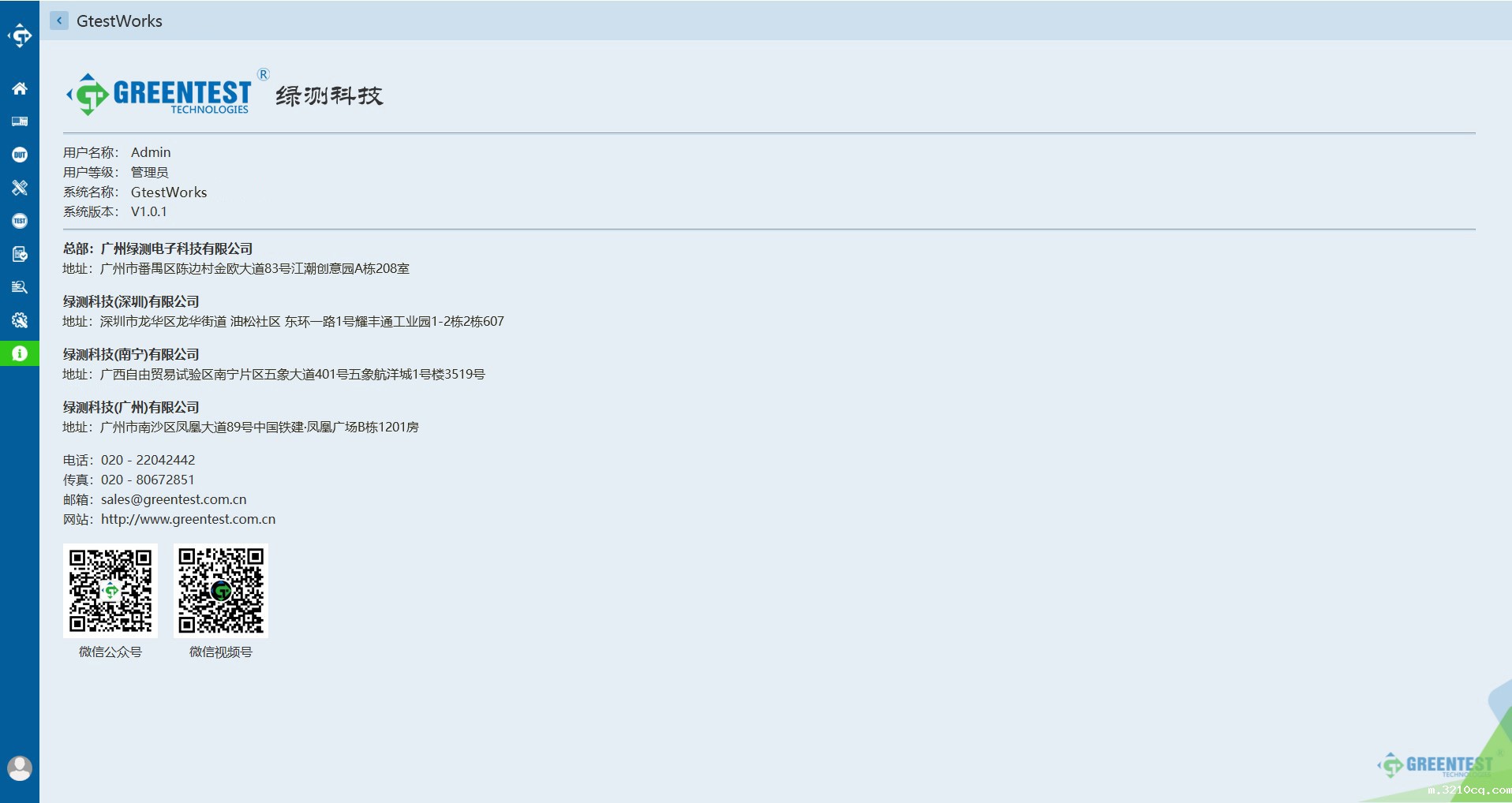This screenshot has height=803, width=1512.
Task: Click the GreenTest logo atop the sidebar
Action: point(20,35)
